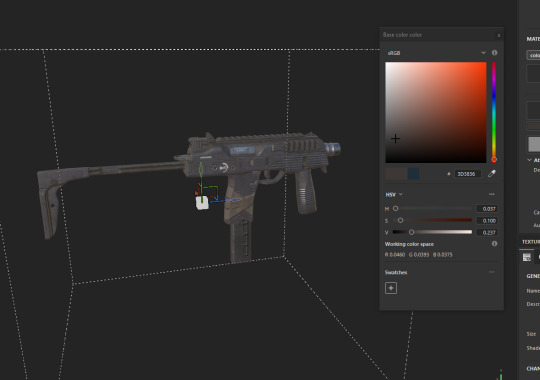Switch to the Texture tab
540x380 pixels.
[x=530, y=242]
